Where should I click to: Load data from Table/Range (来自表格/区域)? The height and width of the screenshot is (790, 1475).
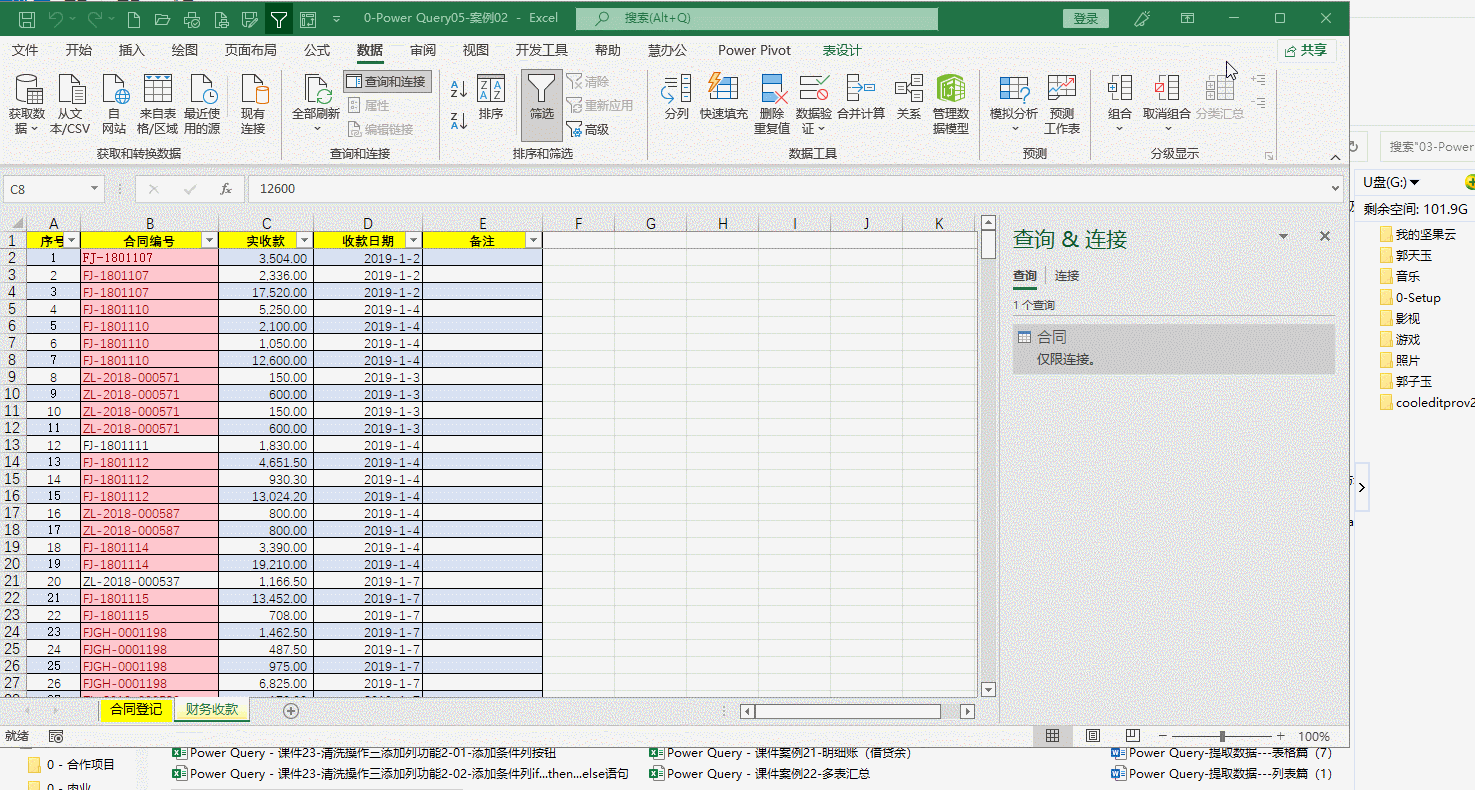tap(158, 104)
